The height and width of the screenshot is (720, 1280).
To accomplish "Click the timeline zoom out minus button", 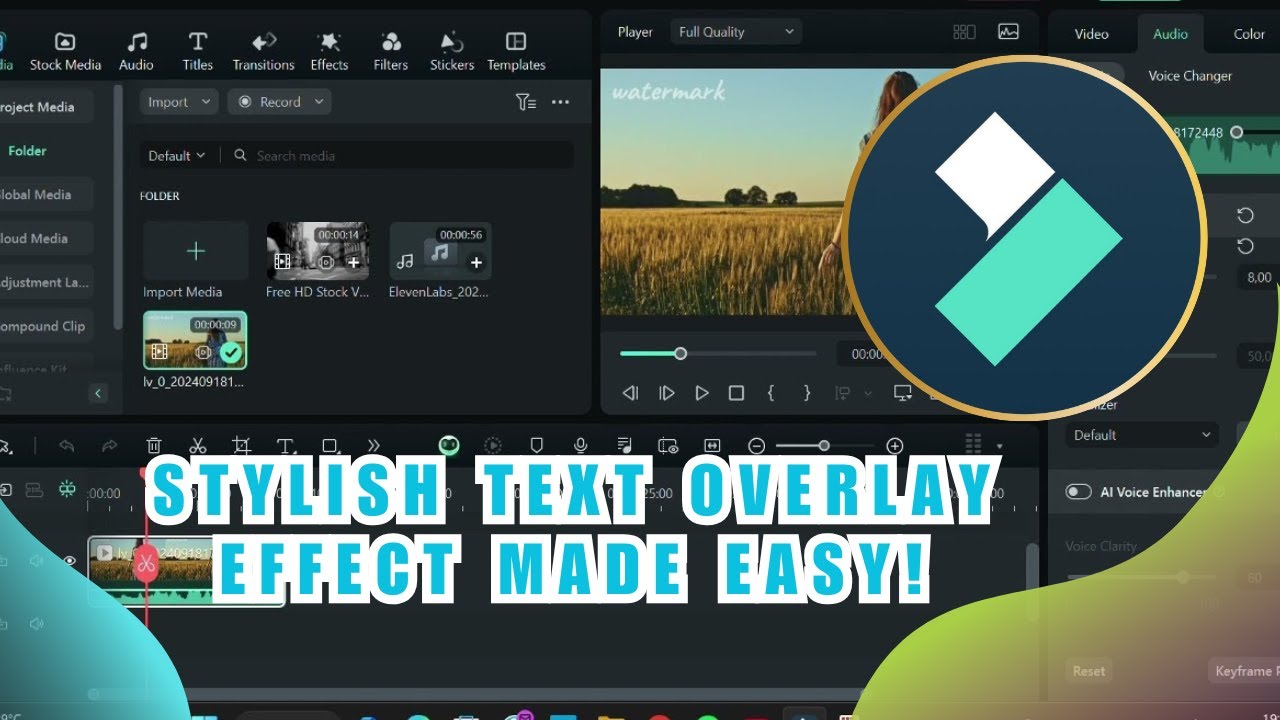I will click(757, 446).
